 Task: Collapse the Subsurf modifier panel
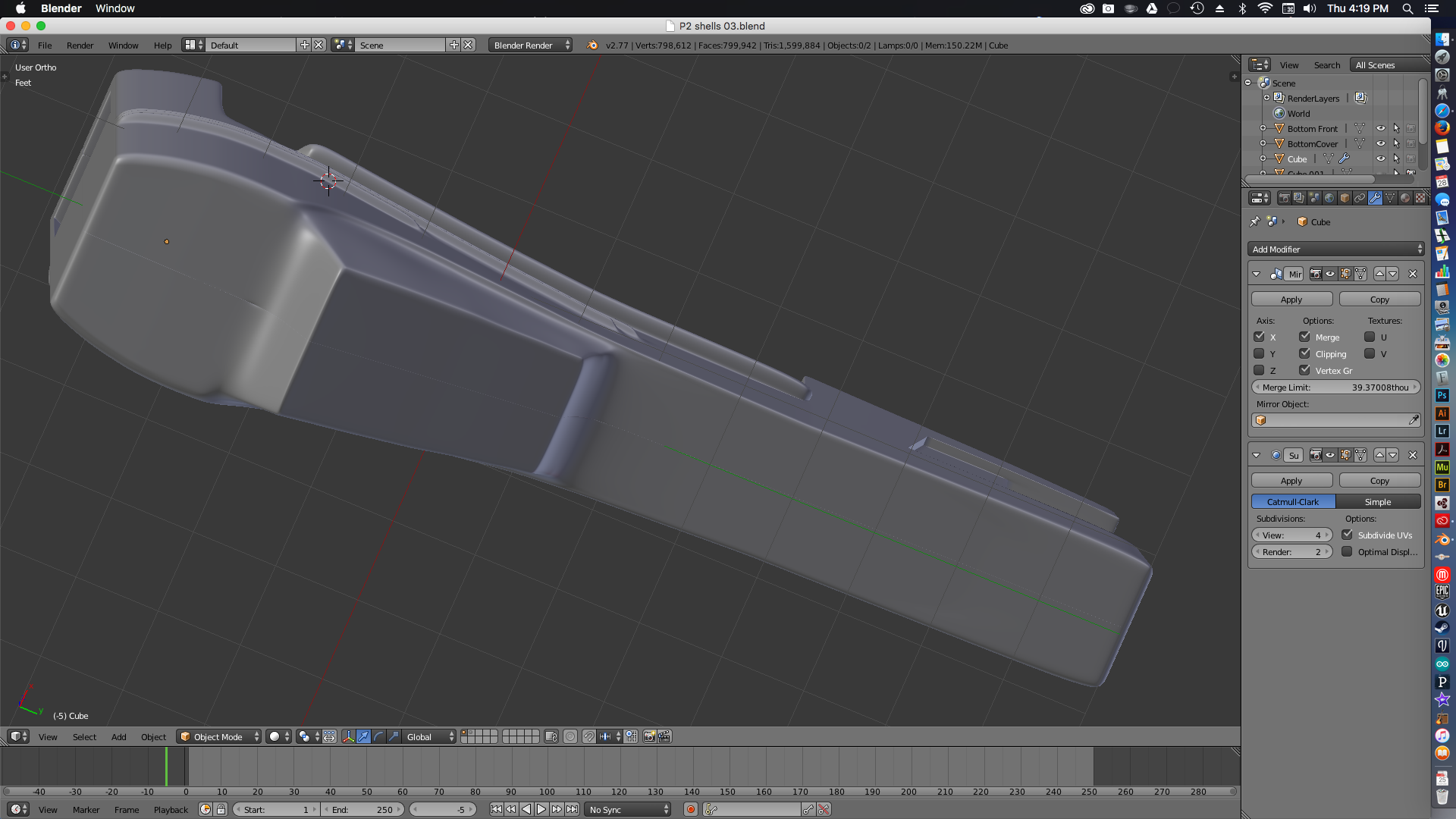point(1257,455)
